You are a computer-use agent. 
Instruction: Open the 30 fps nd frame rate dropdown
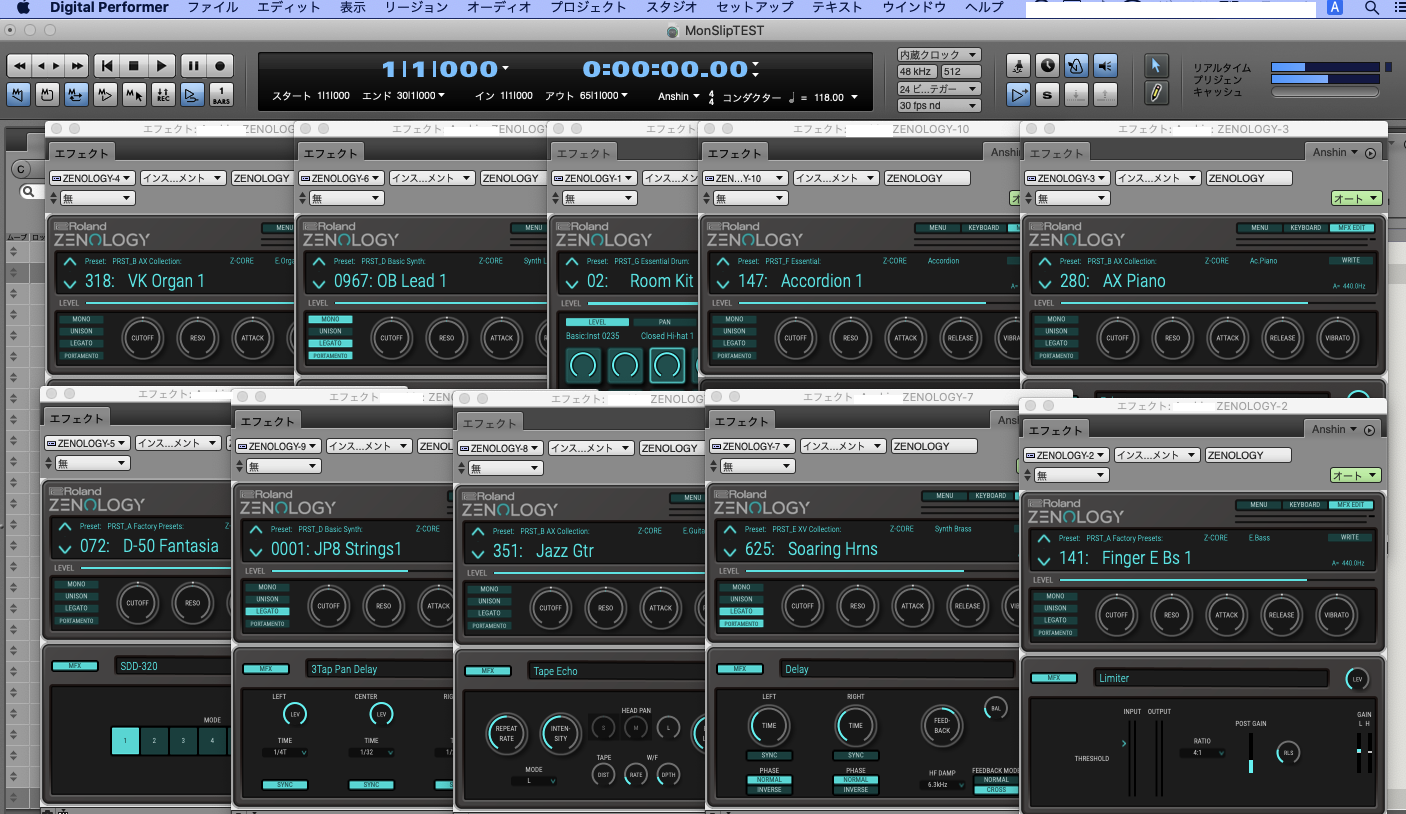point(939,105)
